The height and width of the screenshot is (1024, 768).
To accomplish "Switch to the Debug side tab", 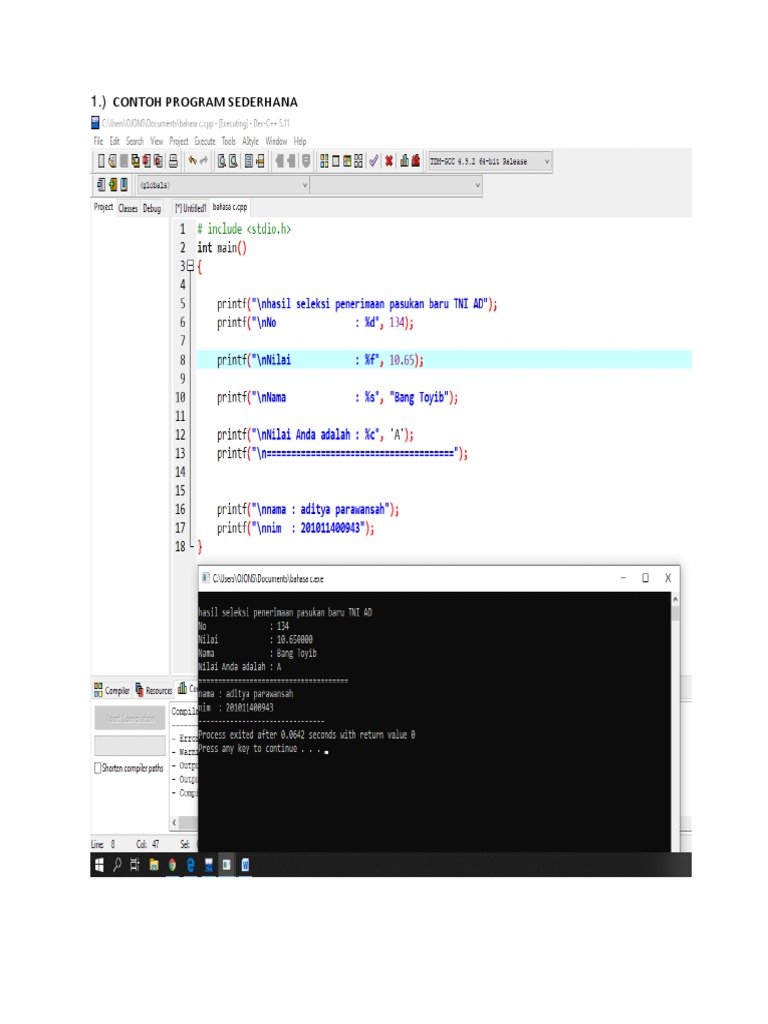I will pos(152,208).
